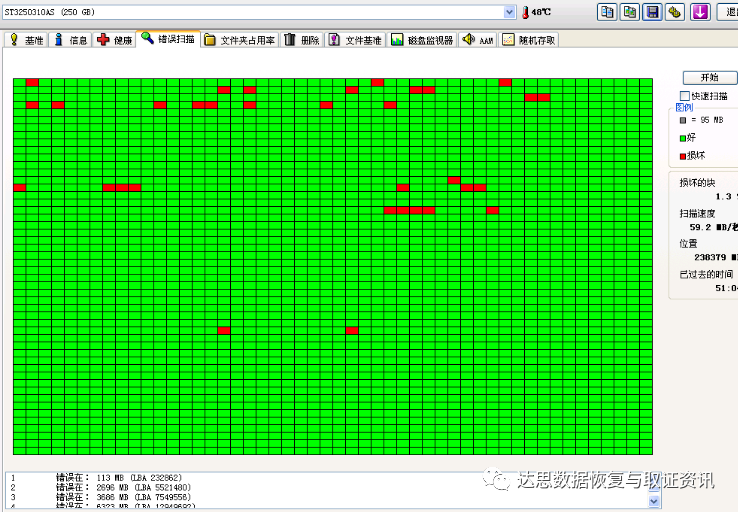Open the 删除 erase tab
This screenshot has height=512, width=738.
[x=302, y=40]
